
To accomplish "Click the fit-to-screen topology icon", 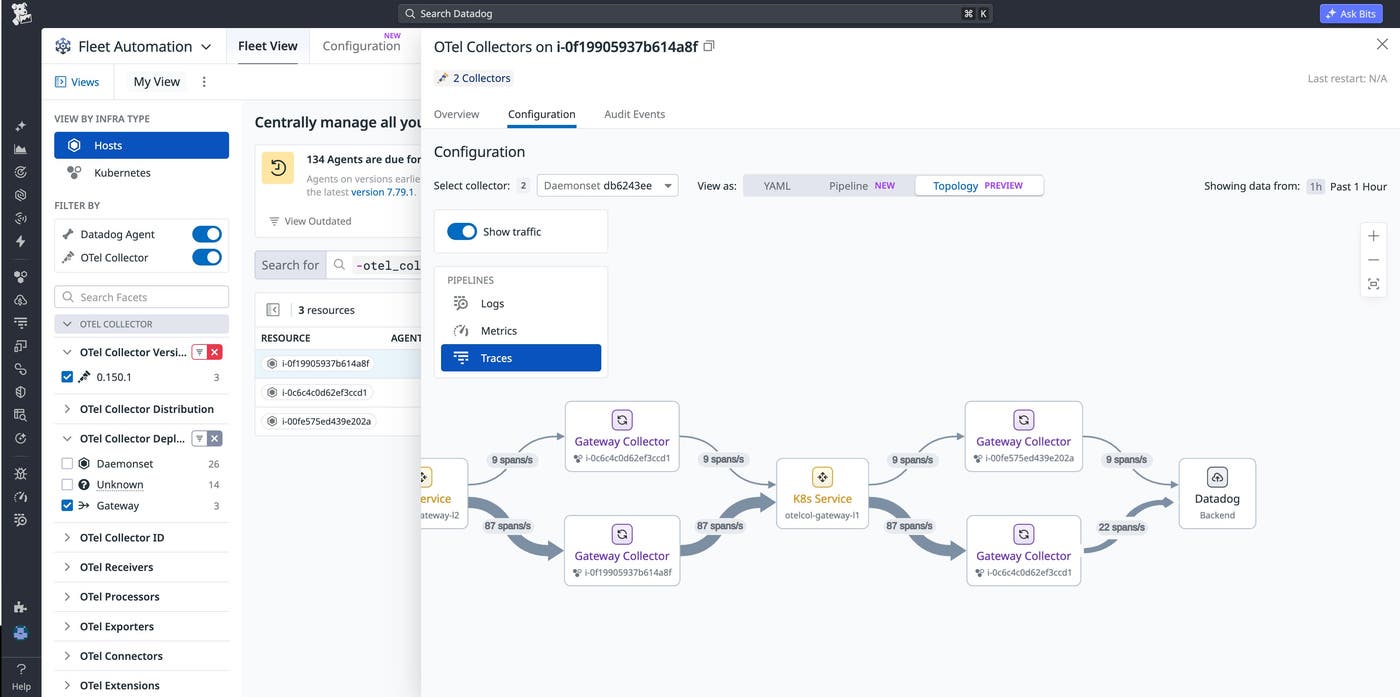I will tap(1373, 285).
